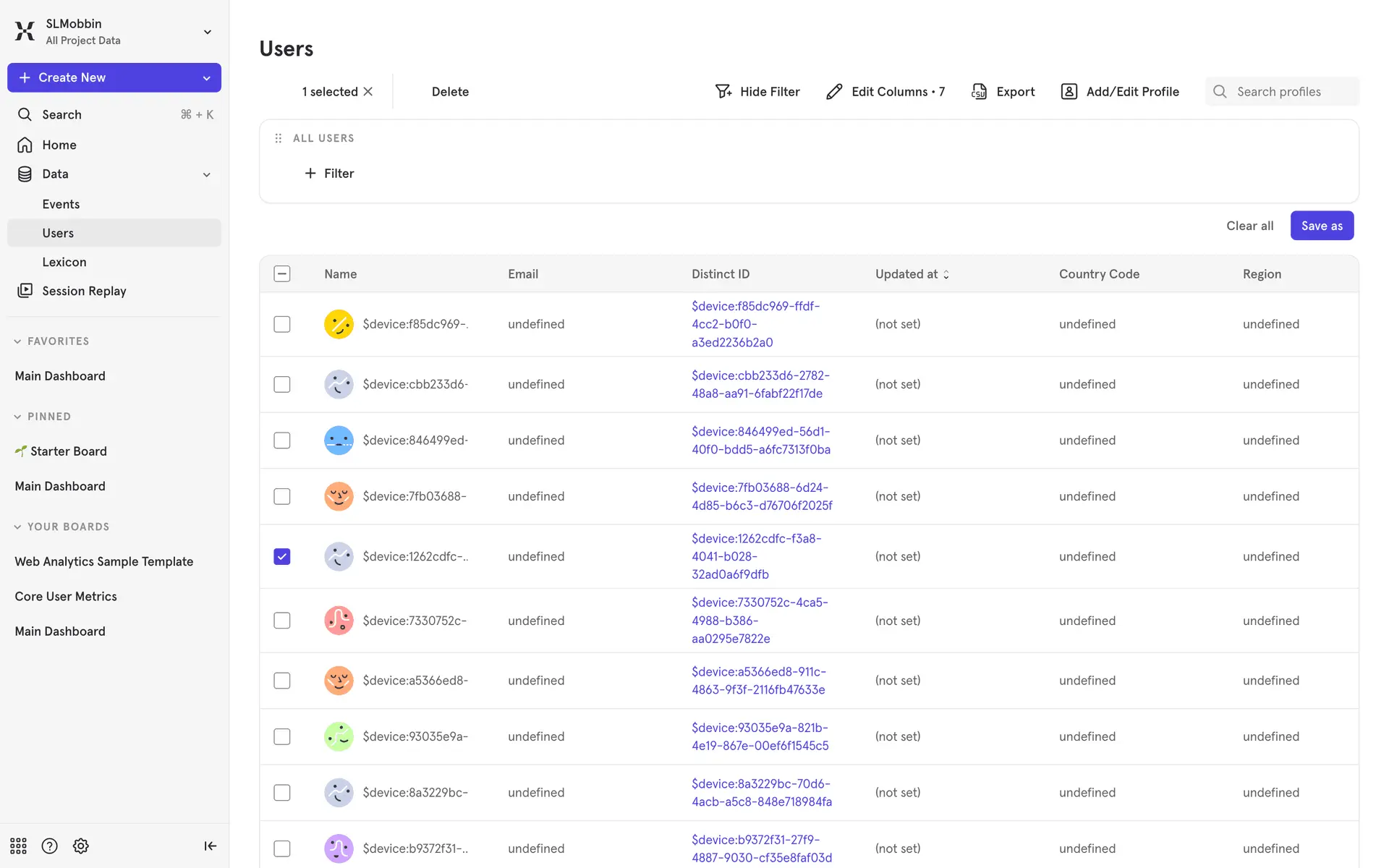1389x868 pixels.
Task: Open the settings gear icon
Action: pos(81,846)
